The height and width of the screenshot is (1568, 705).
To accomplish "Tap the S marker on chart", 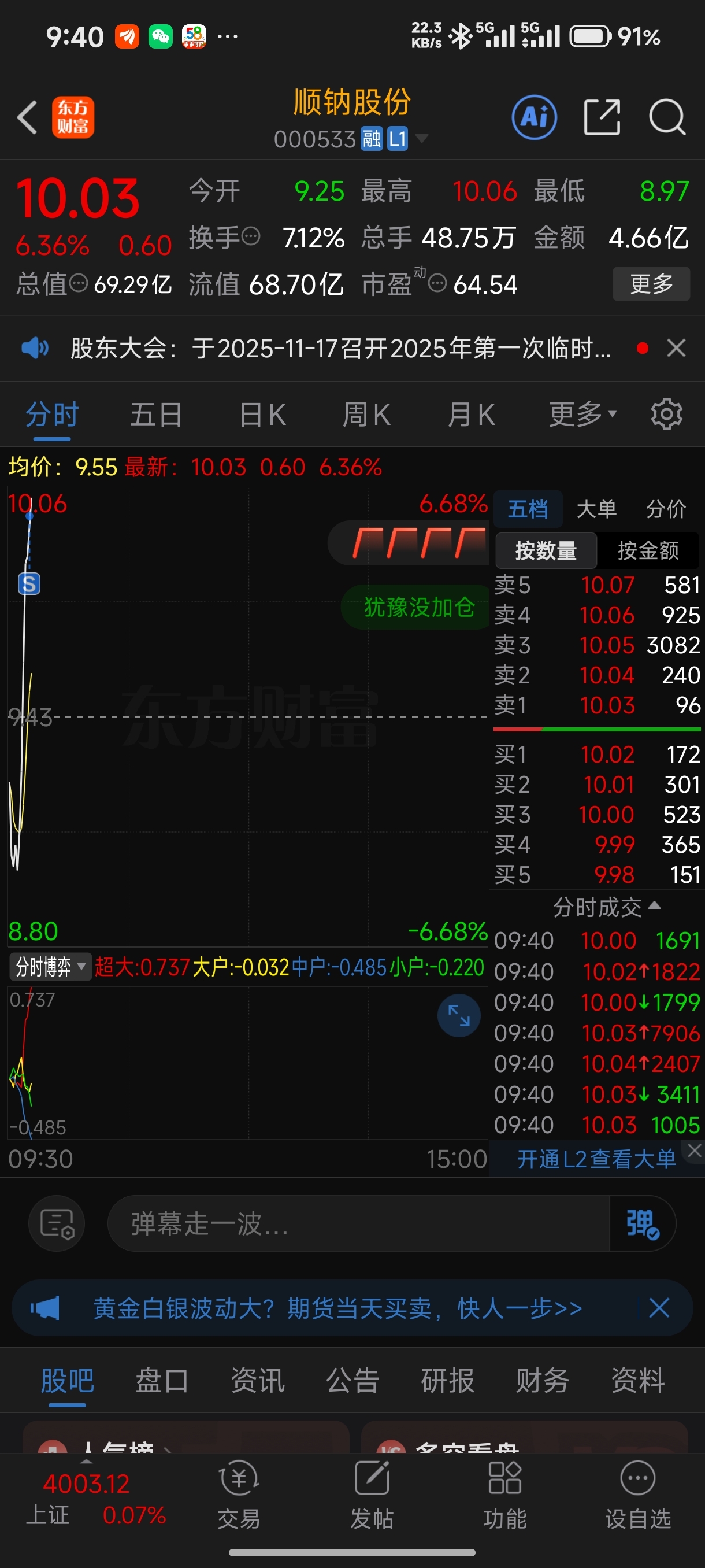I will pyautogui.click(x=29, y=584).
